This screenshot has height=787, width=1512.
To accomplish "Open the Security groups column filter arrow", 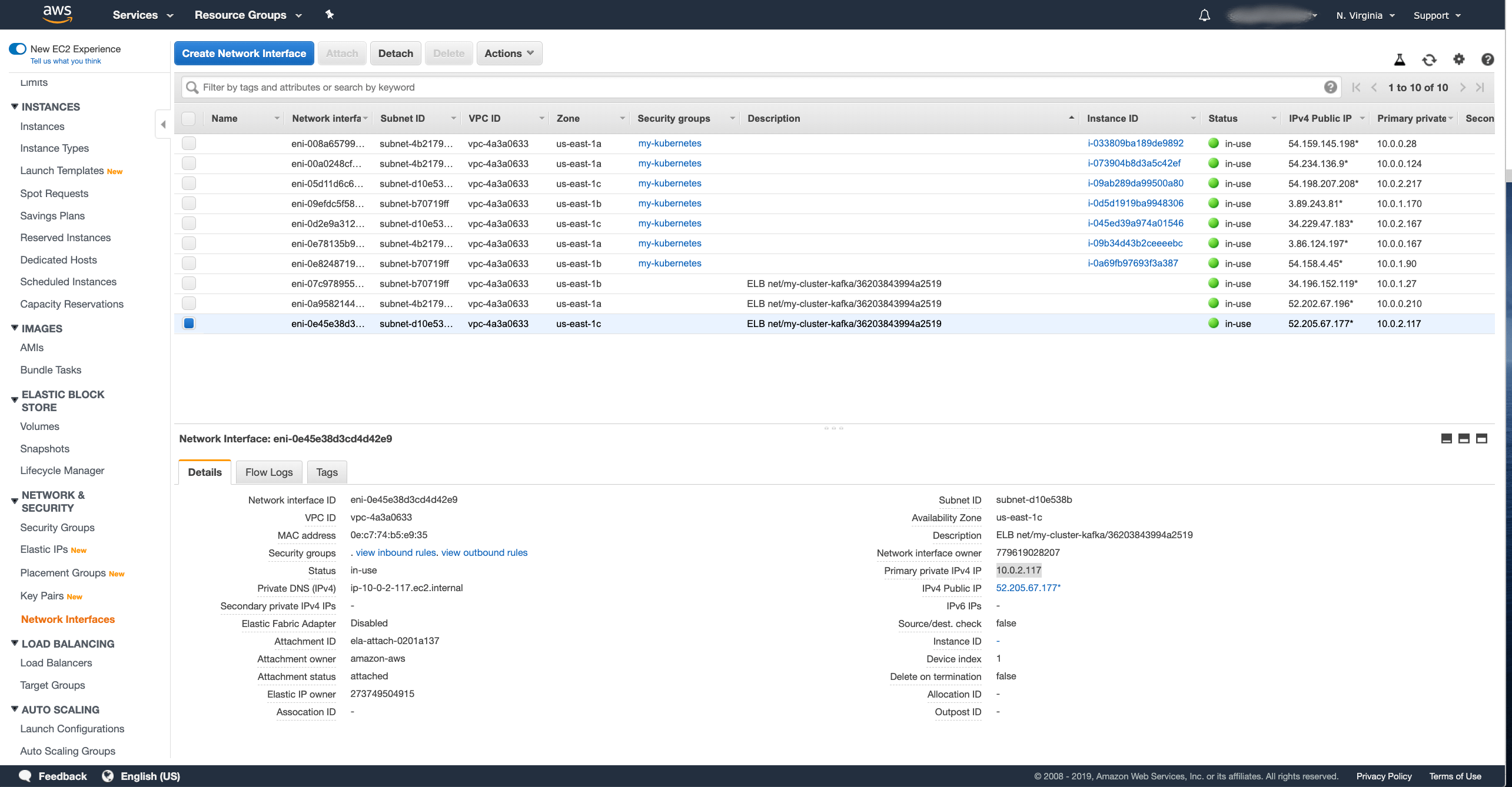I will tap(732, 118).
